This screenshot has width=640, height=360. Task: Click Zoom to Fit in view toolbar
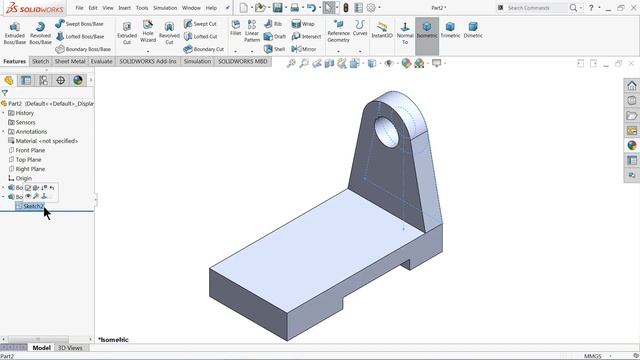pos(291,63)
